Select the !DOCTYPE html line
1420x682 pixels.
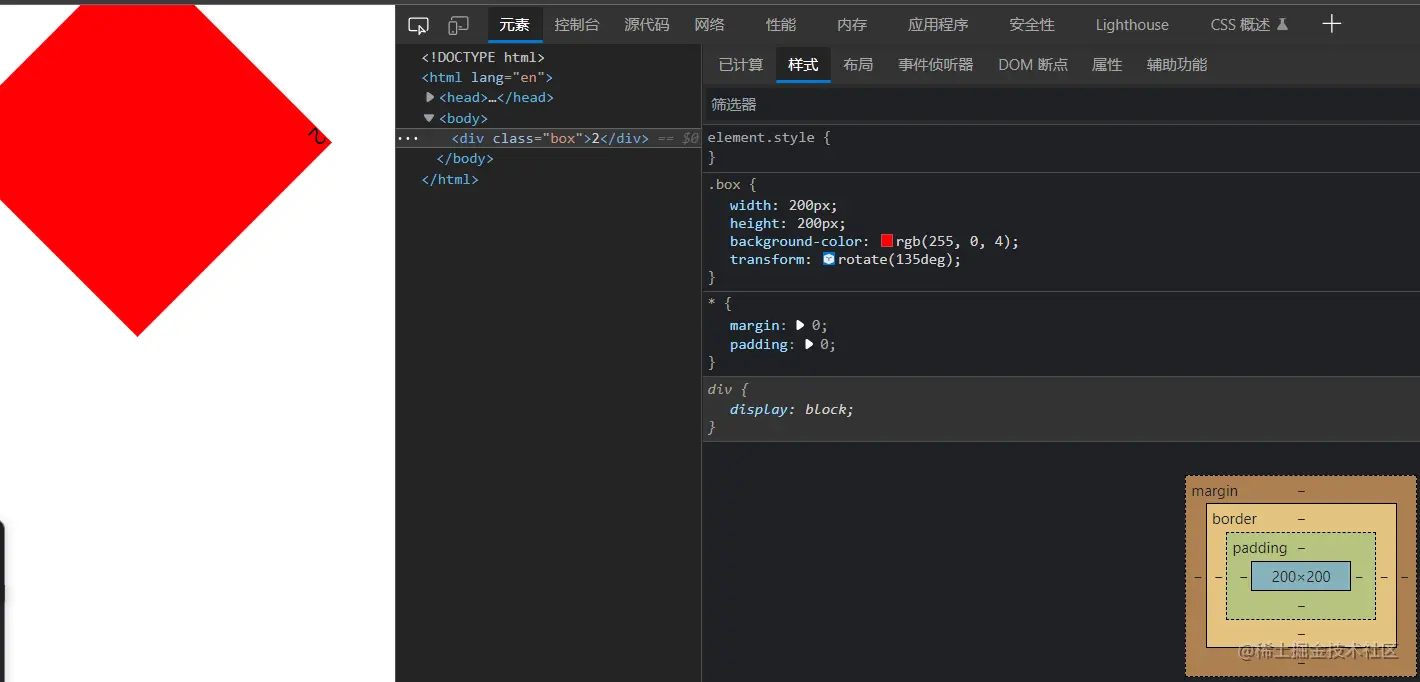pos(483,57)
